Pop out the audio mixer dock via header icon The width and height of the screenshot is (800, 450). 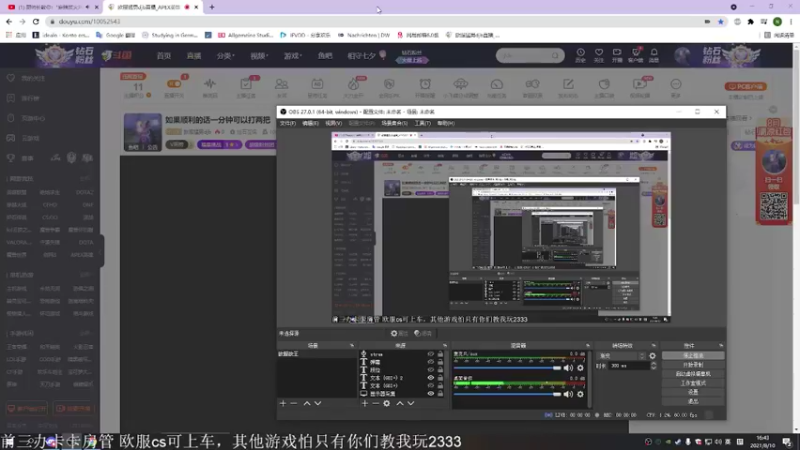pos(588,345)
